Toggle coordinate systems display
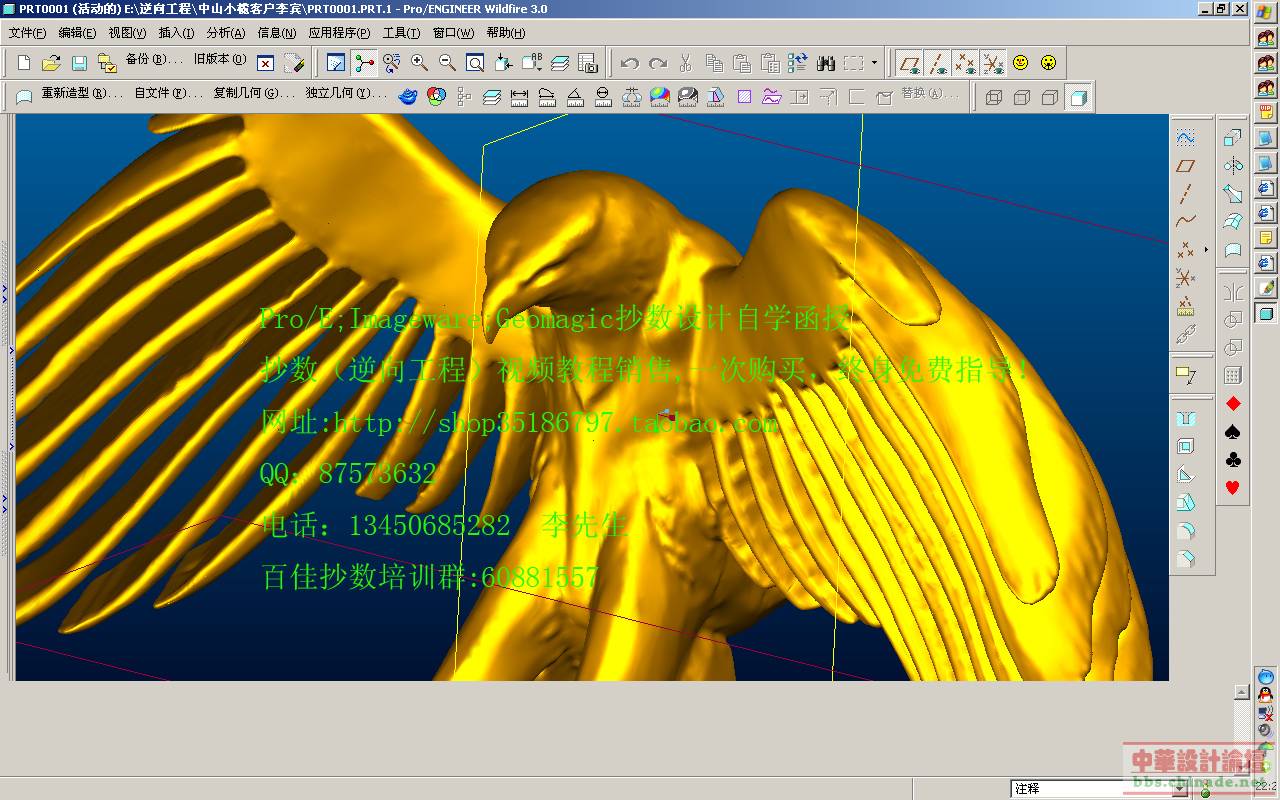1280x800 pixels. [x=993, y=63]
